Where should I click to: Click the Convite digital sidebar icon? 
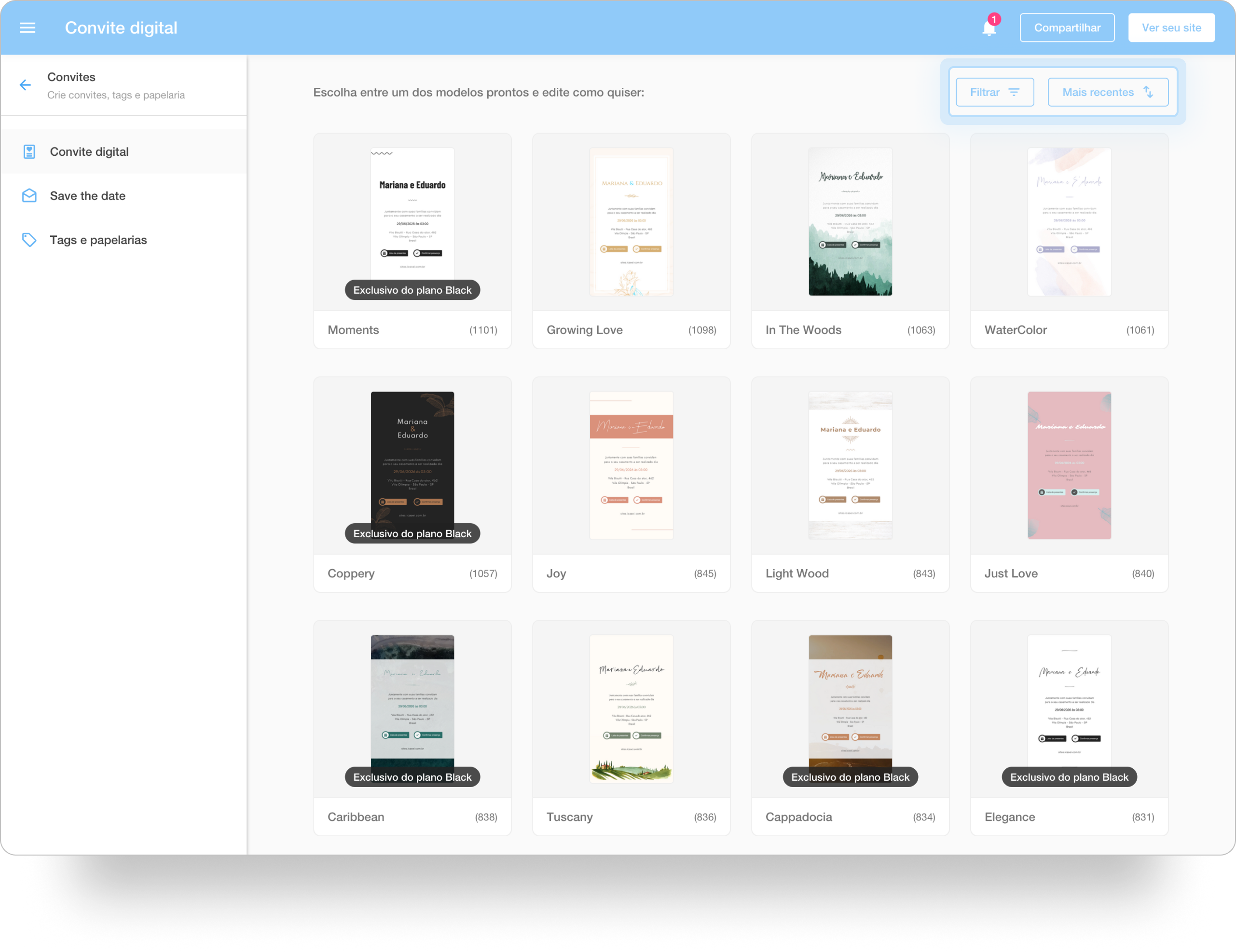tap(29, 151)
